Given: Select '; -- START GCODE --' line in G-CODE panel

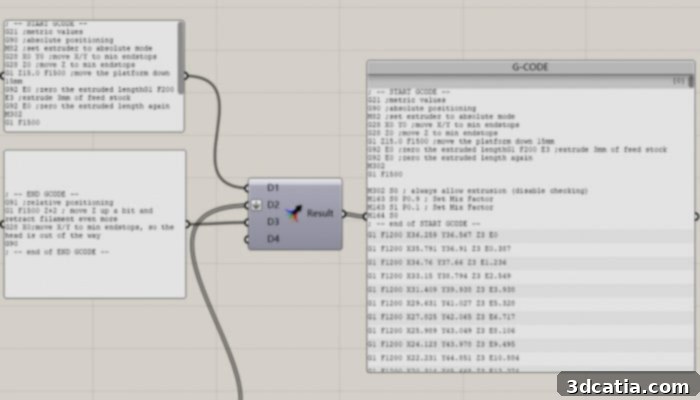Looking at the screenshot, I should 409,92.
